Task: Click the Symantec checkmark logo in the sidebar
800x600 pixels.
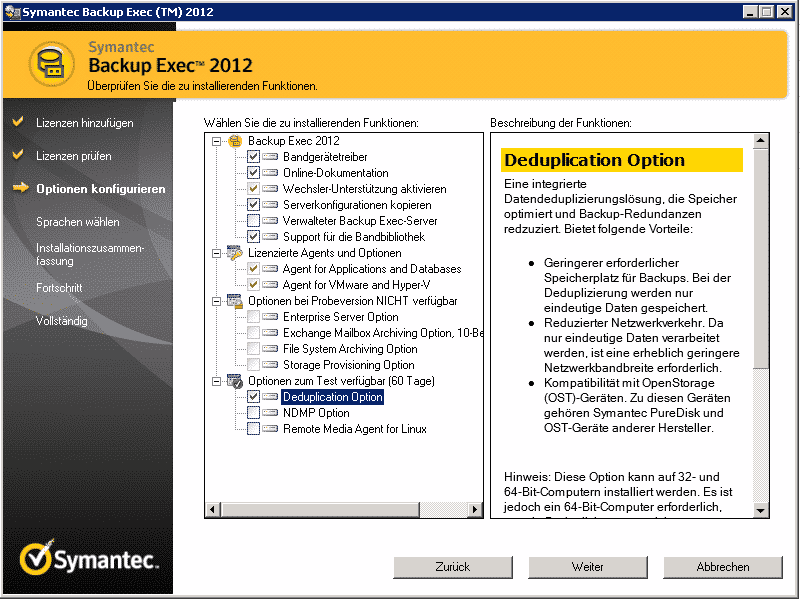Action: [36, 557]
